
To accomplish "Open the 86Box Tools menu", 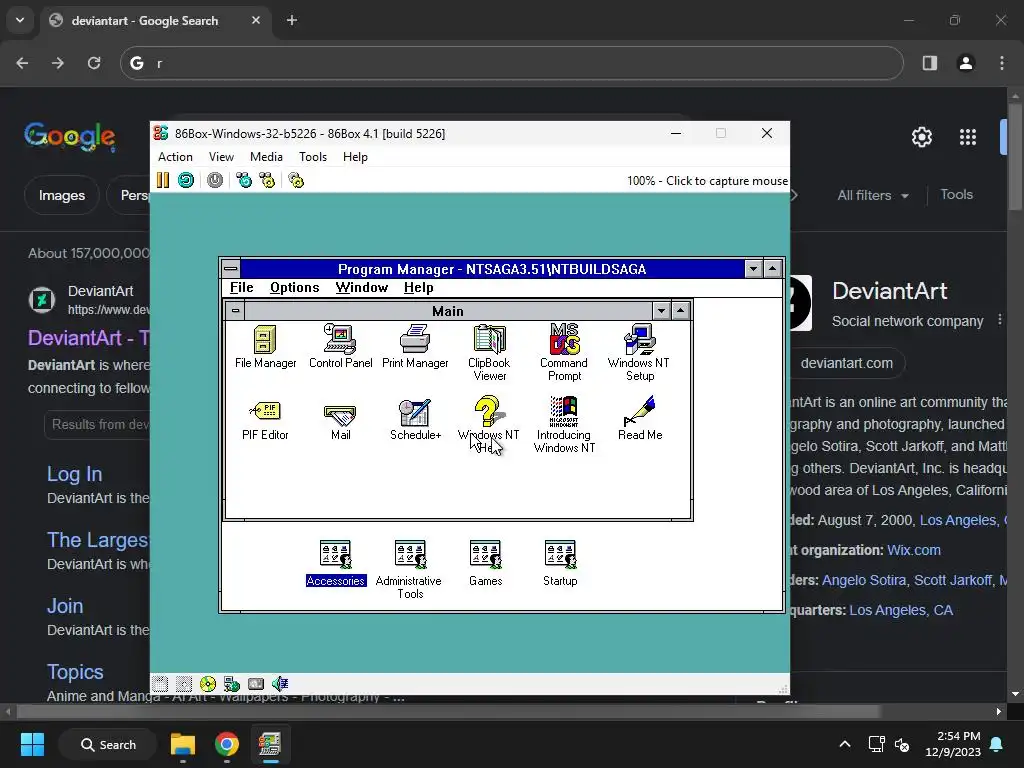I will 312,157.
